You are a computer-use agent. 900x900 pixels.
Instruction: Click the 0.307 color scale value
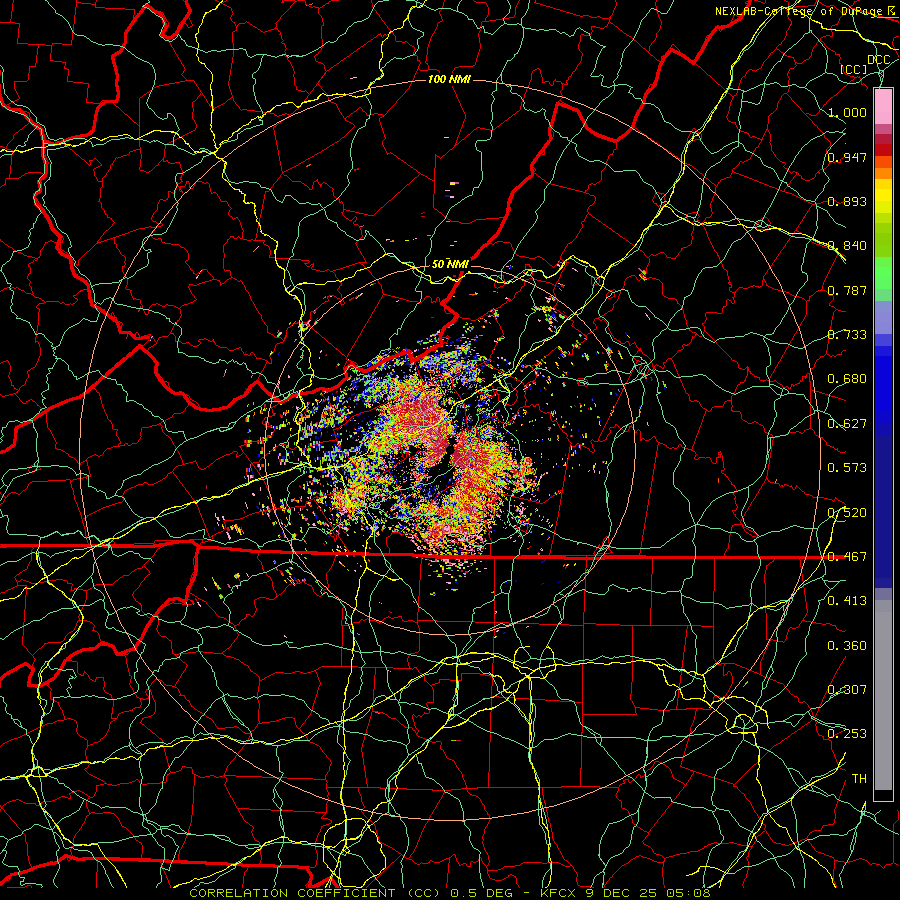(x=847, y=690)
